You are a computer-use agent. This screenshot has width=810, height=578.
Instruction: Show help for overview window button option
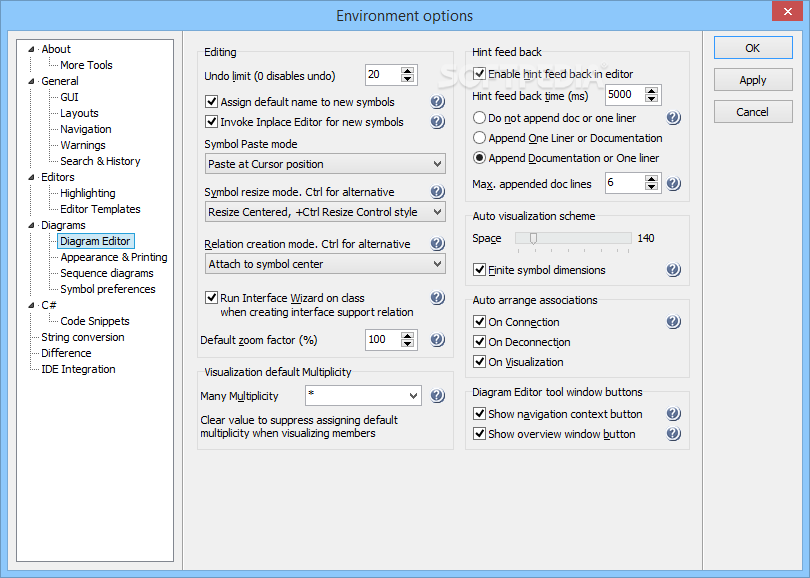(x=673, y=434)
